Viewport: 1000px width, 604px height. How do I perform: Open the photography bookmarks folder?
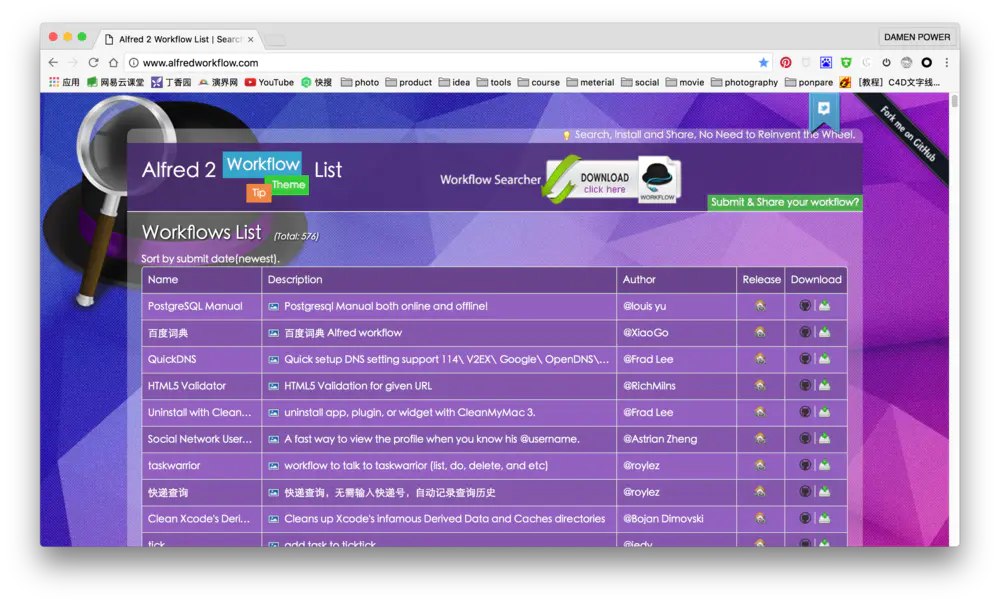tap(744, 82)
